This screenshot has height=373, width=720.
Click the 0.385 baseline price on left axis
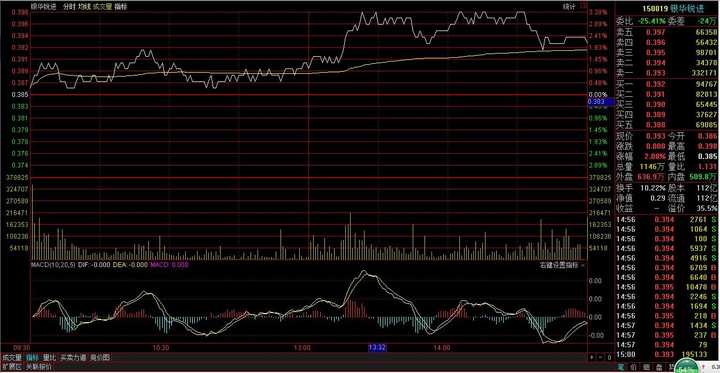pos(21,95)
